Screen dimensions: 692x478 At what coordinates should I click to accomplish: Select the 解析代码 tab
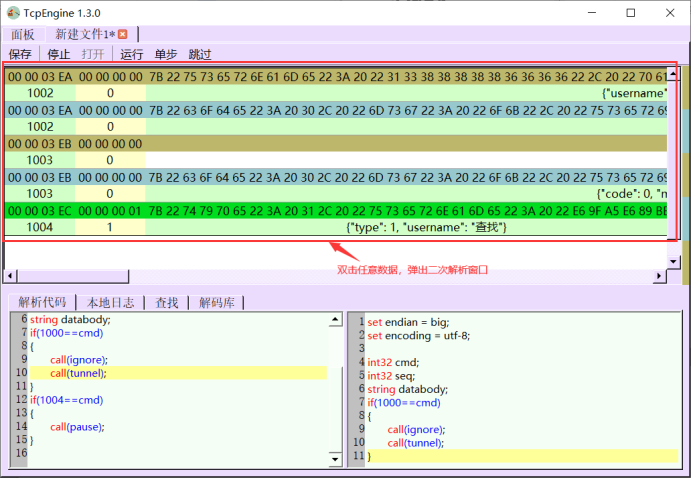click(x=42, y=301)
